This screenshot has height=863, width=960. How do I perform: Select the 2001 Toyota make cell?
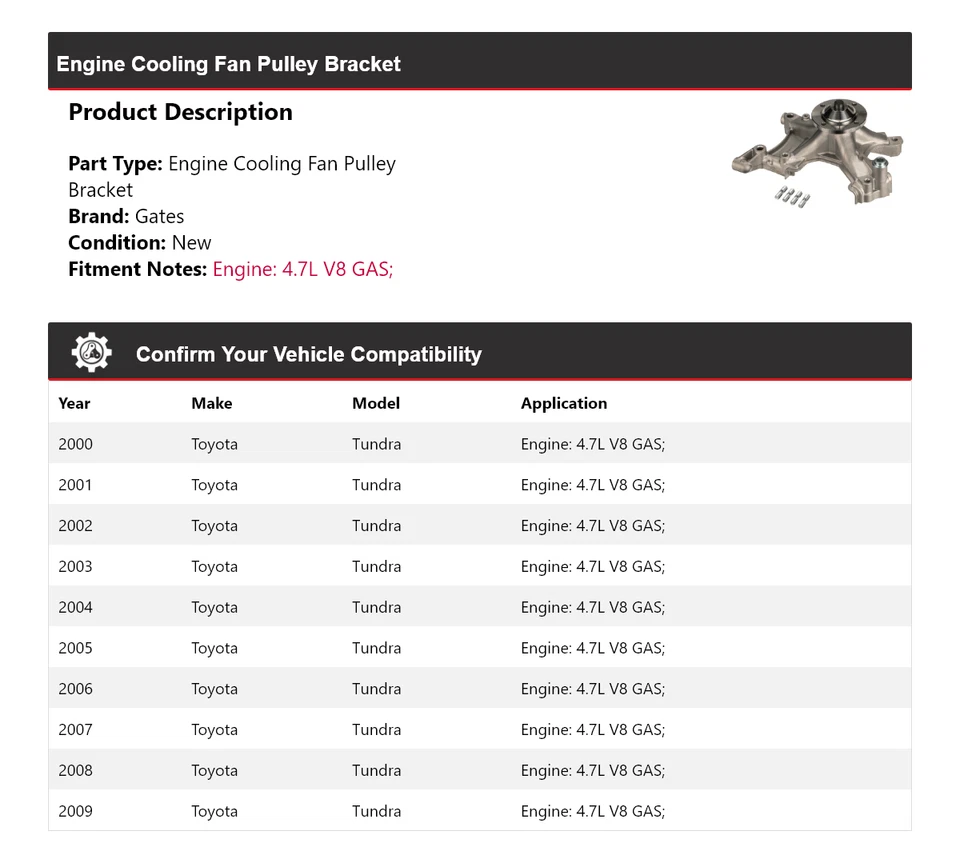[214, 485]
